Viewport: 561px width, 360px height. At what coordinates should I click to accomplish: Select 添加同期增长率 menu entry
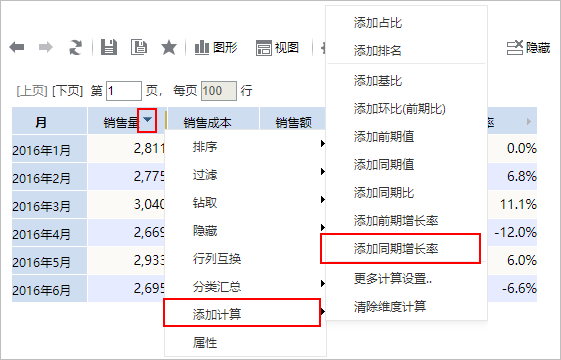[x=400, y=249]
